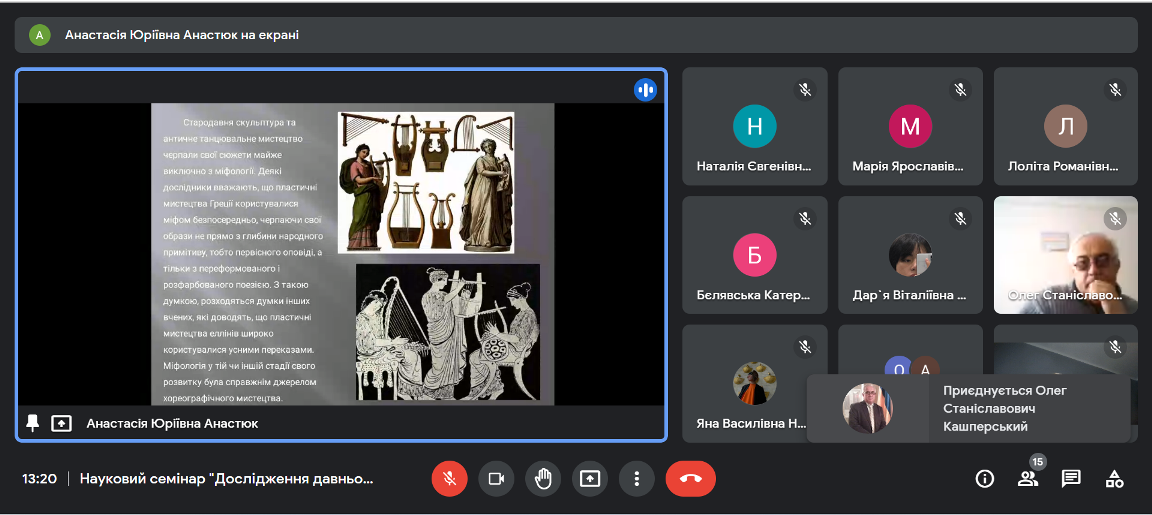The image size is (1152, 515).
Task: Click the screen share icon beside the presenter name
Action: [x=61, y=423]
